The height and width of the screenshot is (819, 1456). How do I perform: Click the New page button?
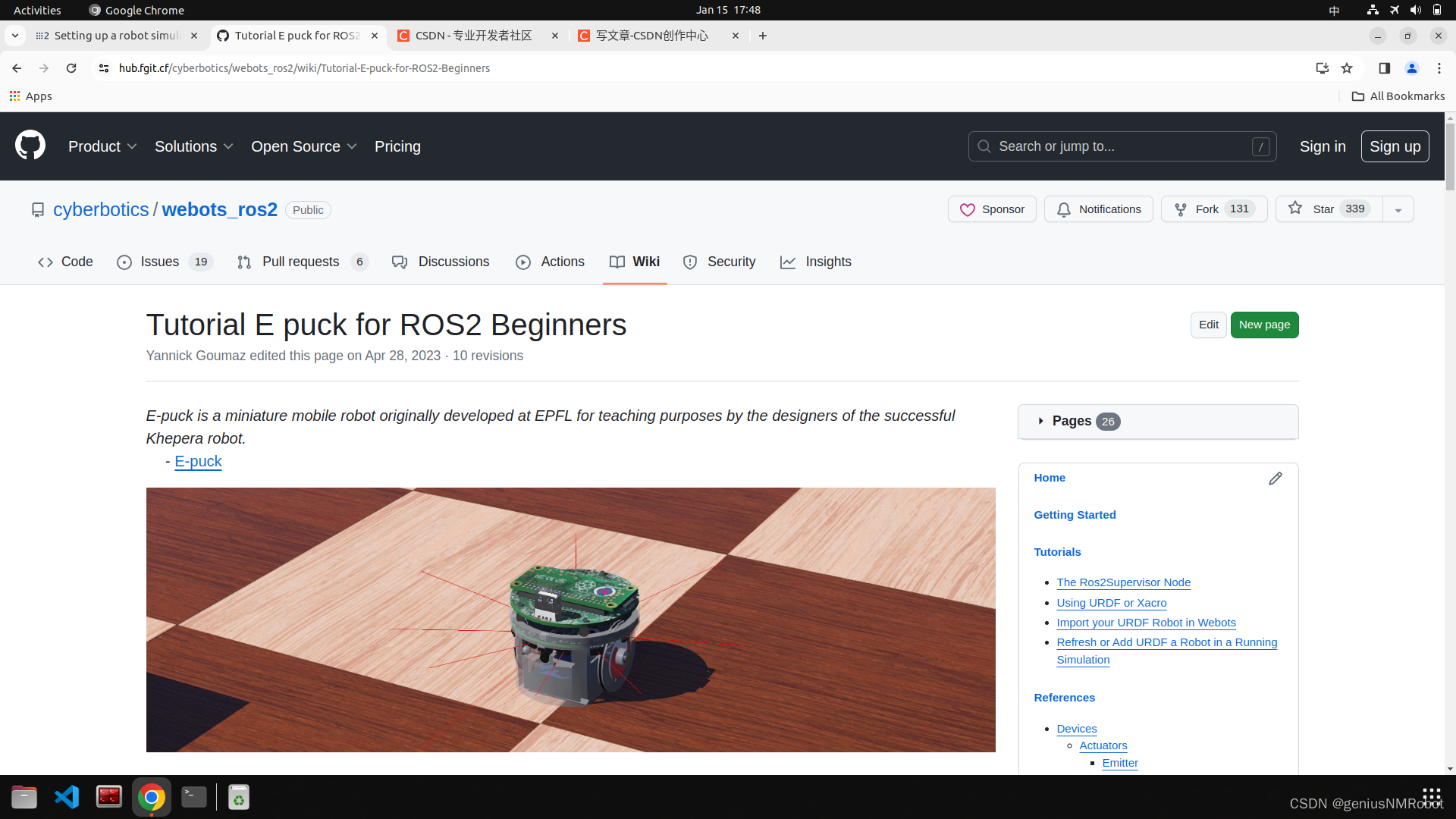(x=1263, y=325)
